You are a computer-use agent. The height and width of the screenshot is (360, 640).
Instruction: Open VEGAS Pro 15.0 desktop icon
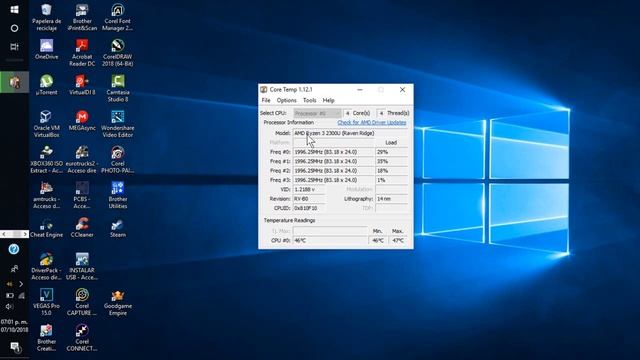[47, 302]
